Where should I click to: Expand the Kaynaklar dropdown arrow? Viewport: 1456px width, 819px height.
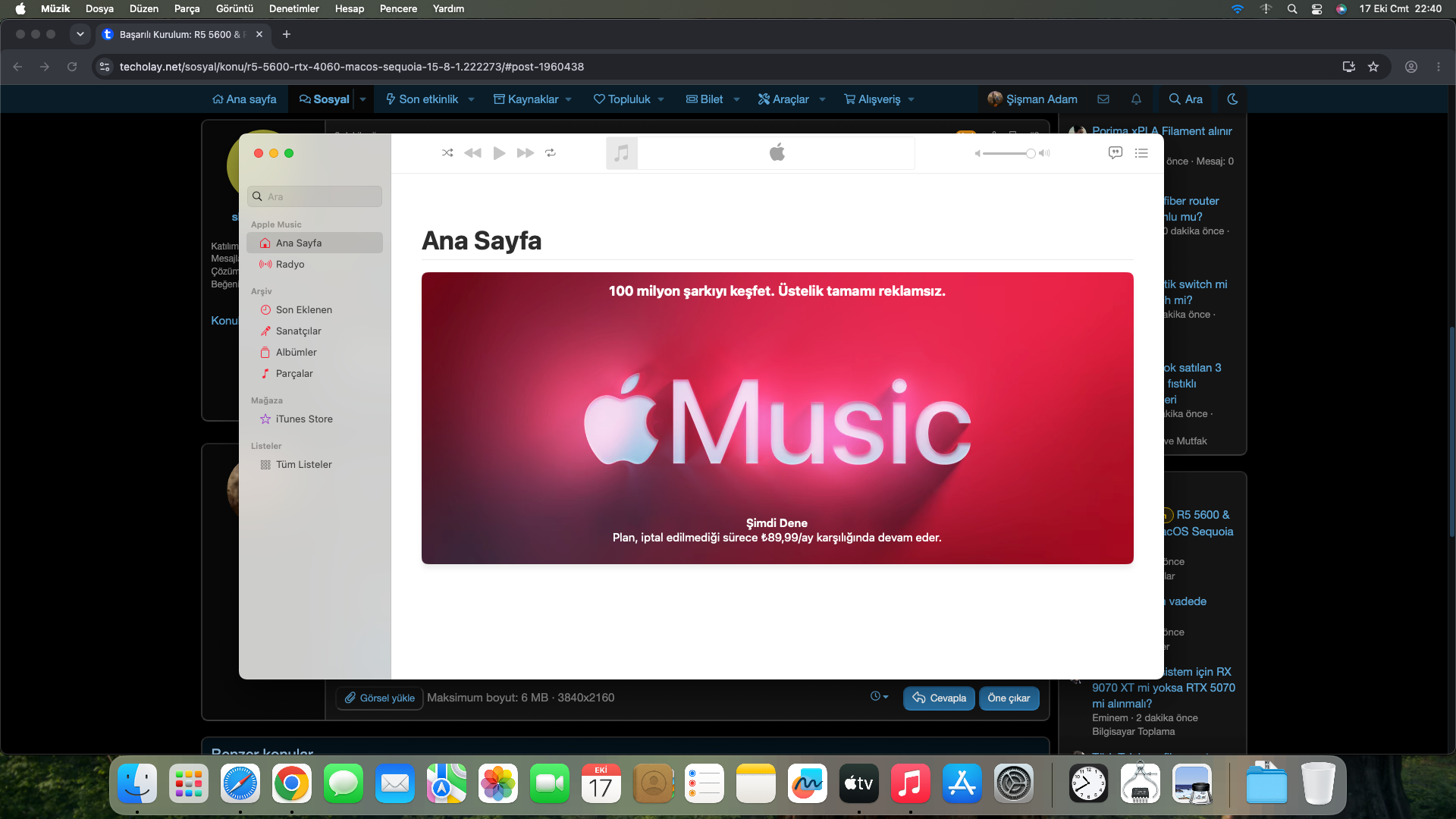[x=569, y=99]
